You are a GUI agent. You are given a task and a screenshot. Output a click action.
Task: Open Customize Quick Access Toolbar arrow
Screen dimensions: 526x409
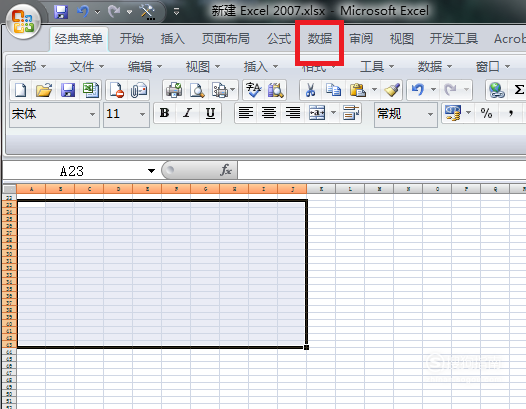176,12
